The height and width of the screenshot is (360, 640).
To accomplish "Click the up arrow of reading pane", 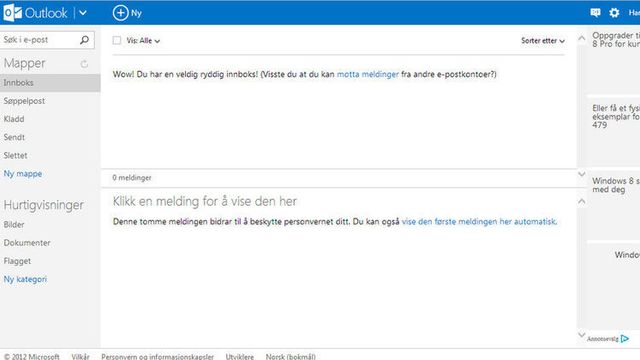I will tap(582, 201).
